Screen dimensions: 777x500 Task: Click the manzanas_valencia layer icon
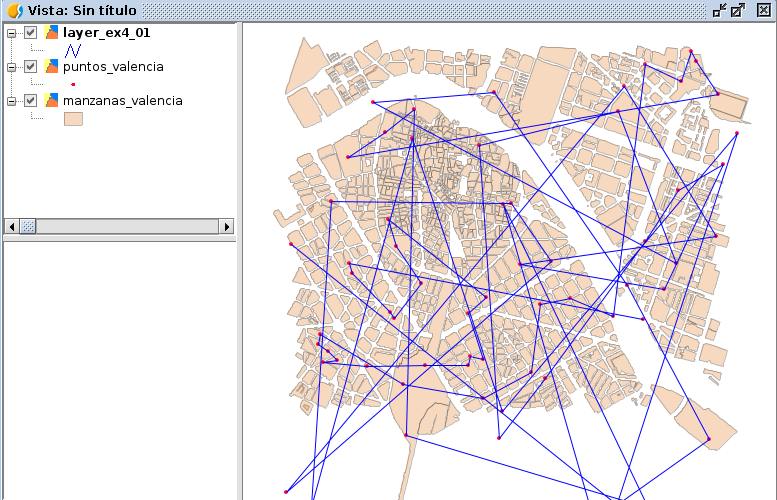52,100
